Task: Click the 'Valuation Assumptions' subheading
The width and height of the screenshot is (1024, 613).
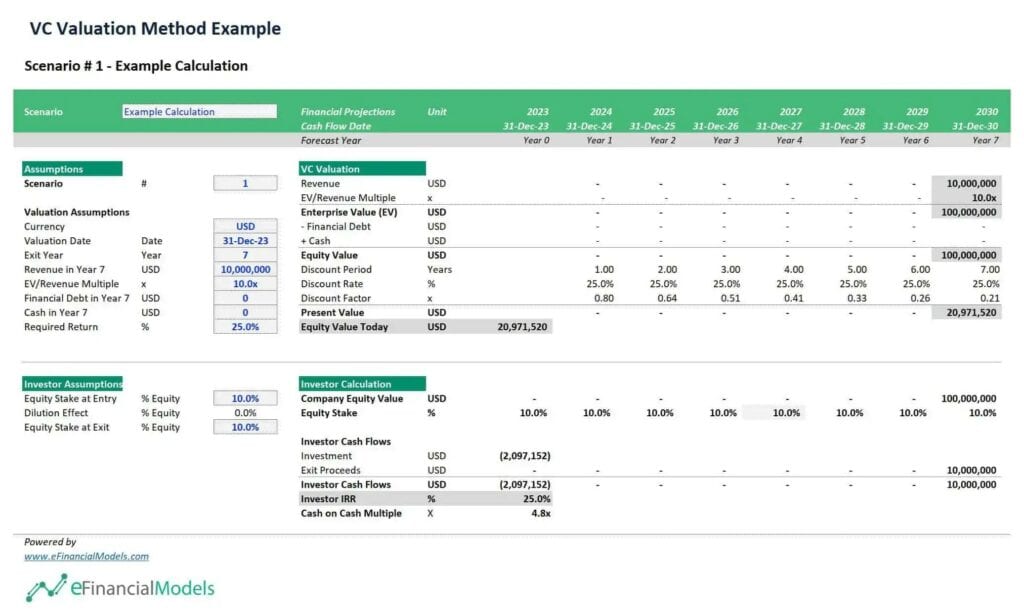Action: pyautogui.click(x=76, y=212)
